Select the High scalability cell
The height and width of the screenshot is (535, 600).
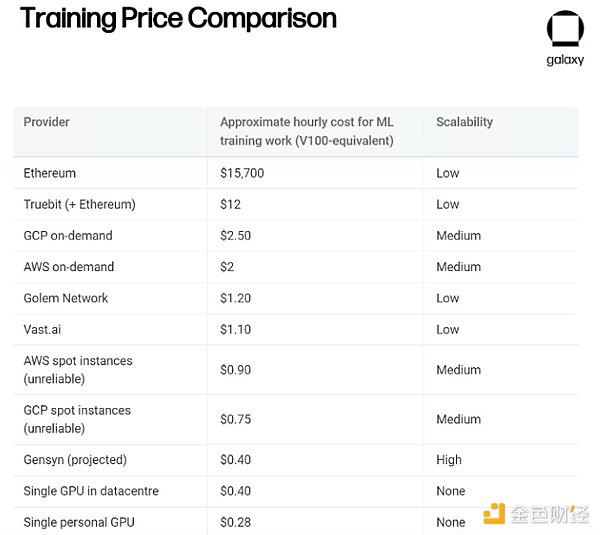pos(449,460)
